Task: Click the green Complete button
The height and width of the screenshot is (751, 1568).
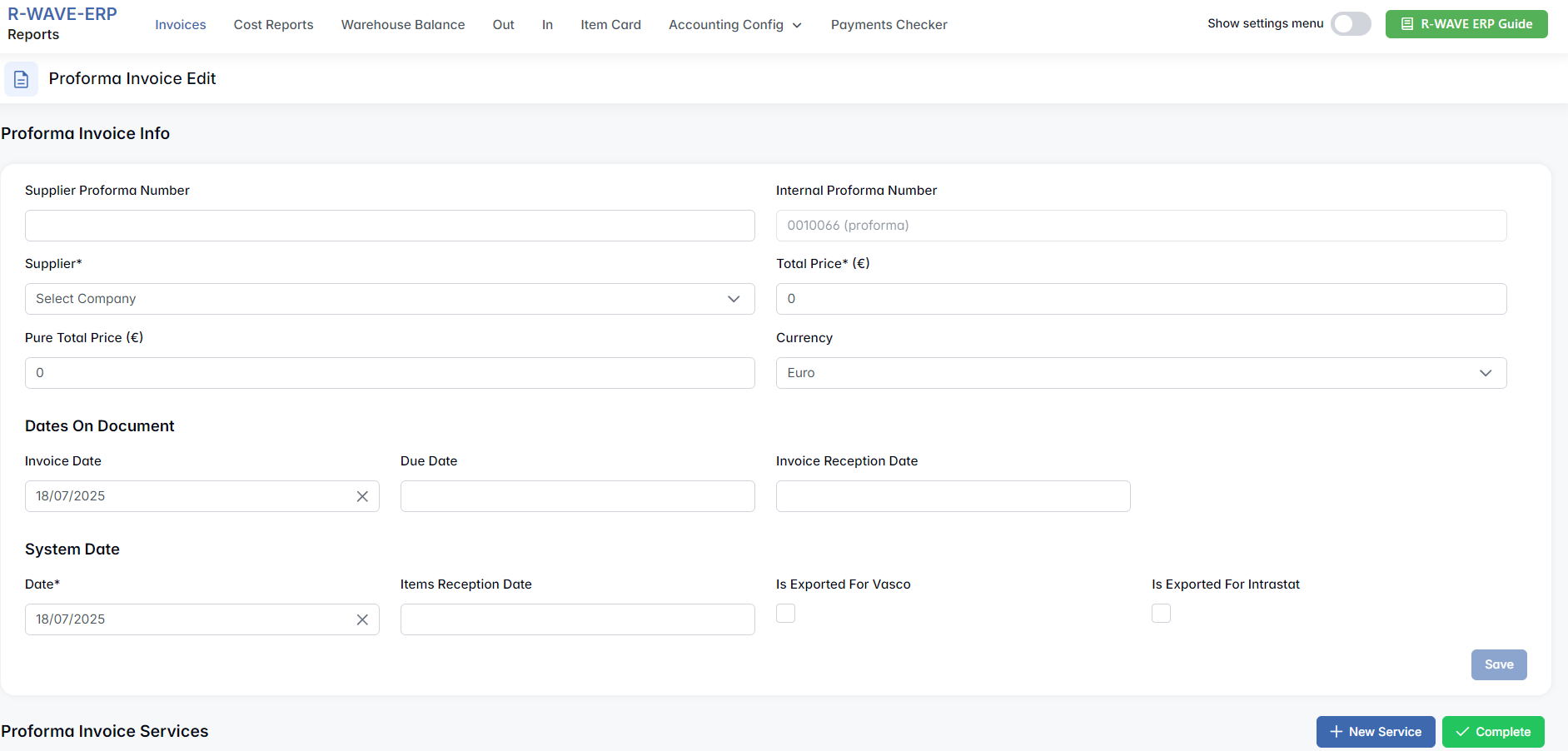Action: (x=1492, y=732)
